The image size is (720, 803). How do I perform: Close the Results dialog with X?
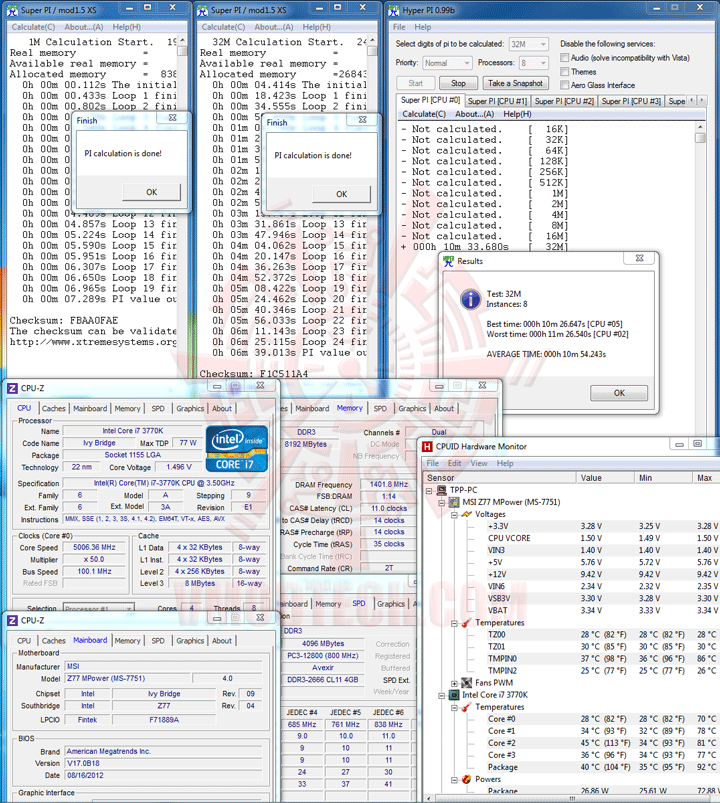coord(639,258)
